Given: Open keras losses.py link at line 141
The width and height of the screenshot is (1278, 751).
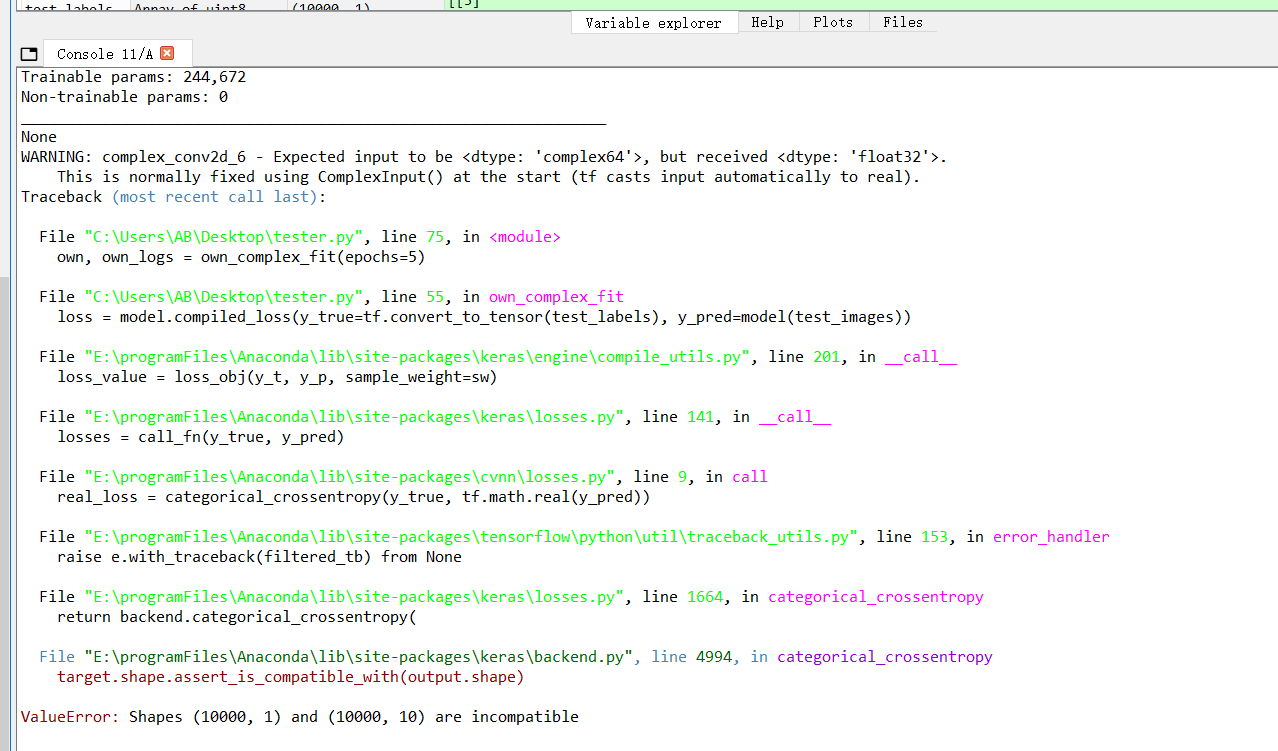Looking at the screenshot, I should pos(355,417).
